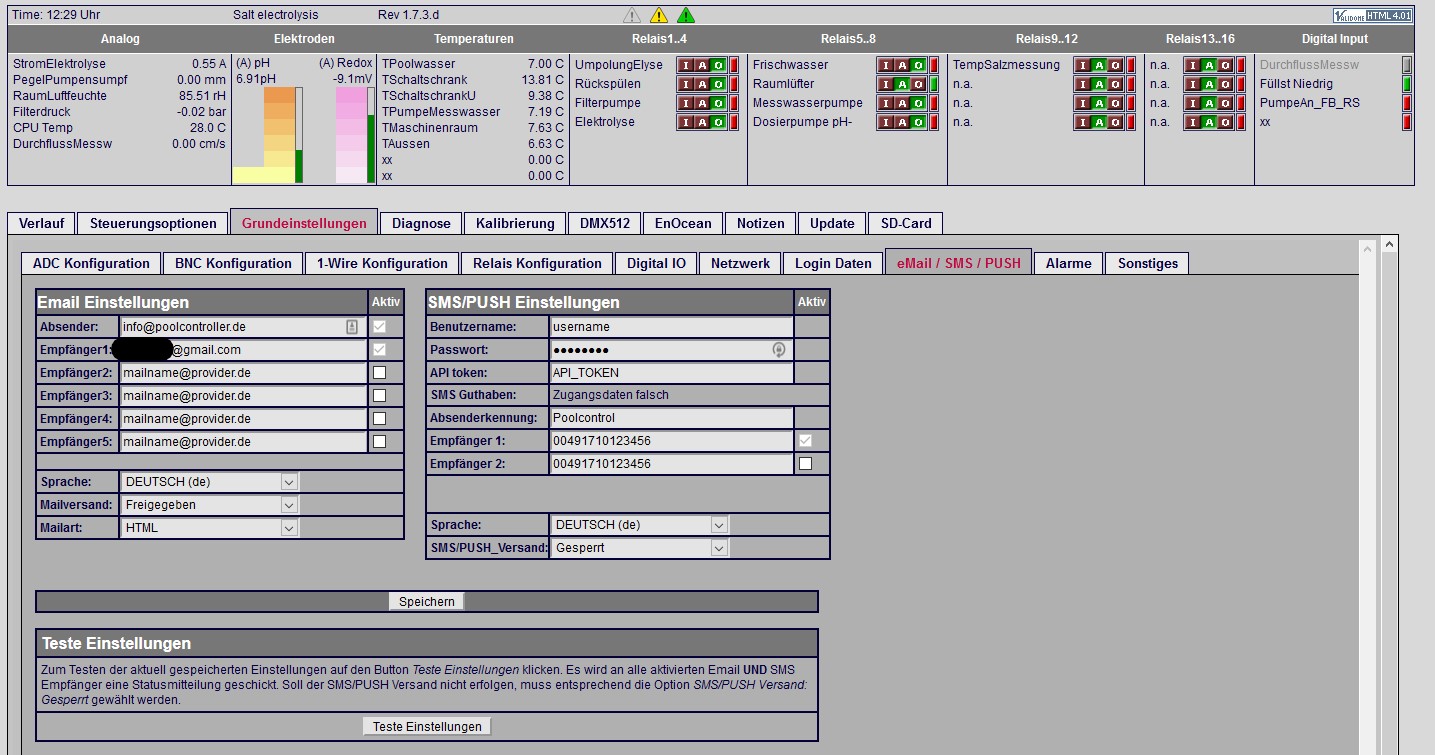Image resolution: width=1435 pixels, height=755 pixels.
Task: Open the SD-Card tab
Action: coord(905,223)
